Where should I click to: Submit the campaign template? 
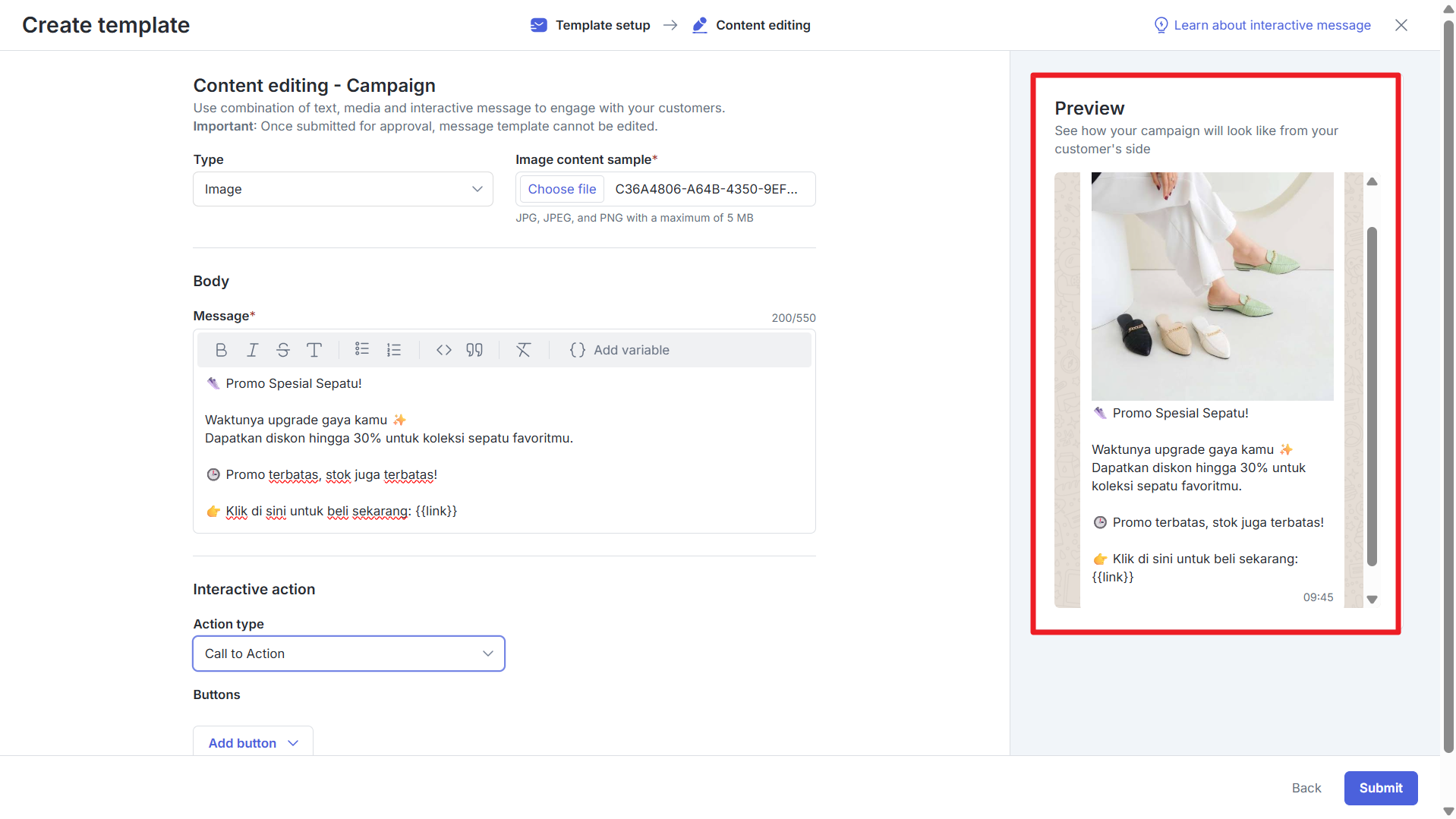point(1380,788)
